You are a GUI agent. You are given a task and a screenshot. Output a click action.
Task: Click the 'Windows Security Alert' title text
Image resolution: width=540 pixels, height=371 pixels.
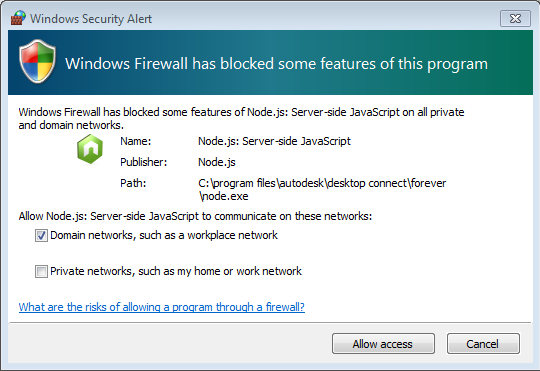91,19
